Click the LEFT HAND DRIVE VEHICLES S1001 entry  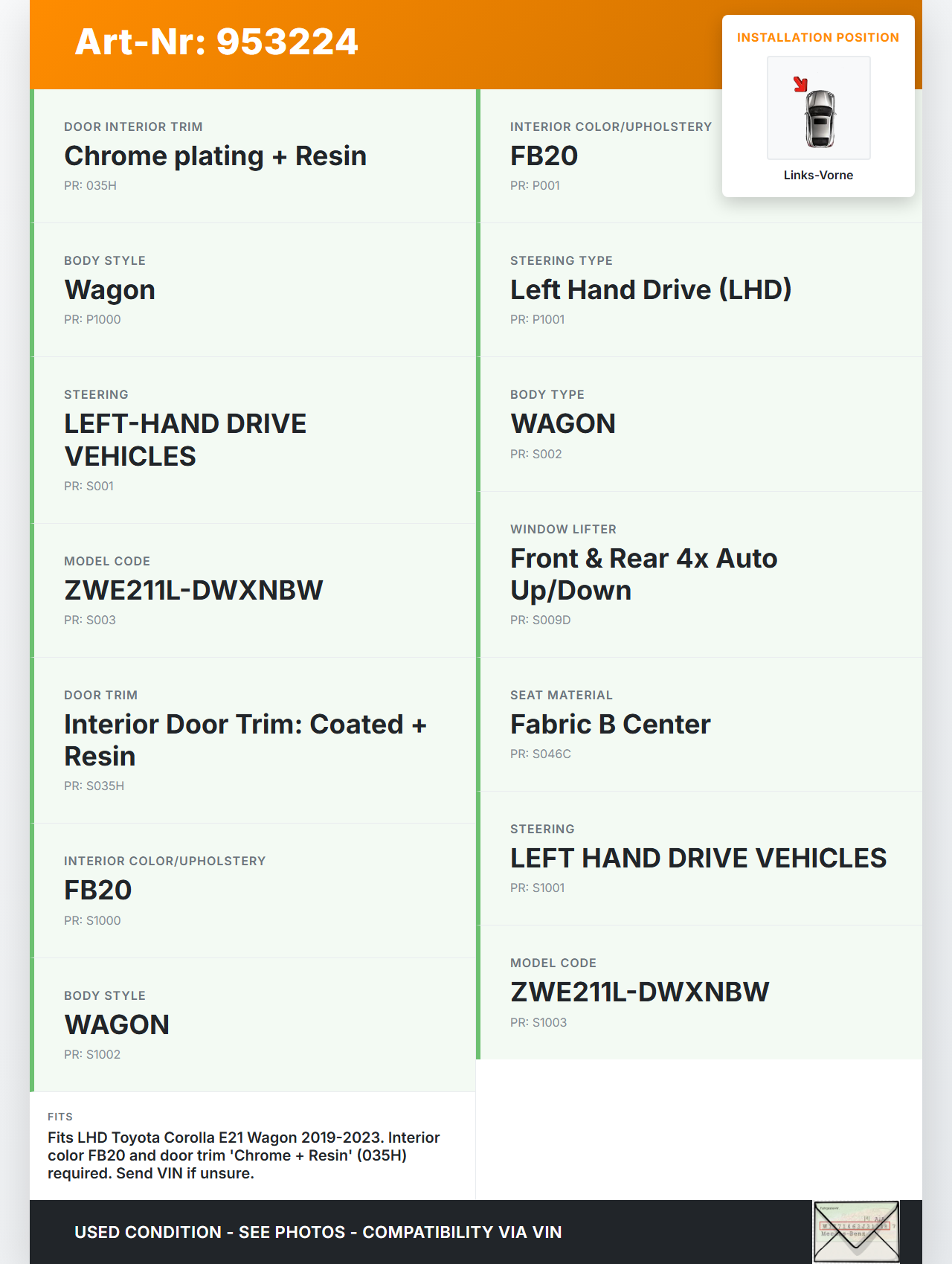point(698,858)
